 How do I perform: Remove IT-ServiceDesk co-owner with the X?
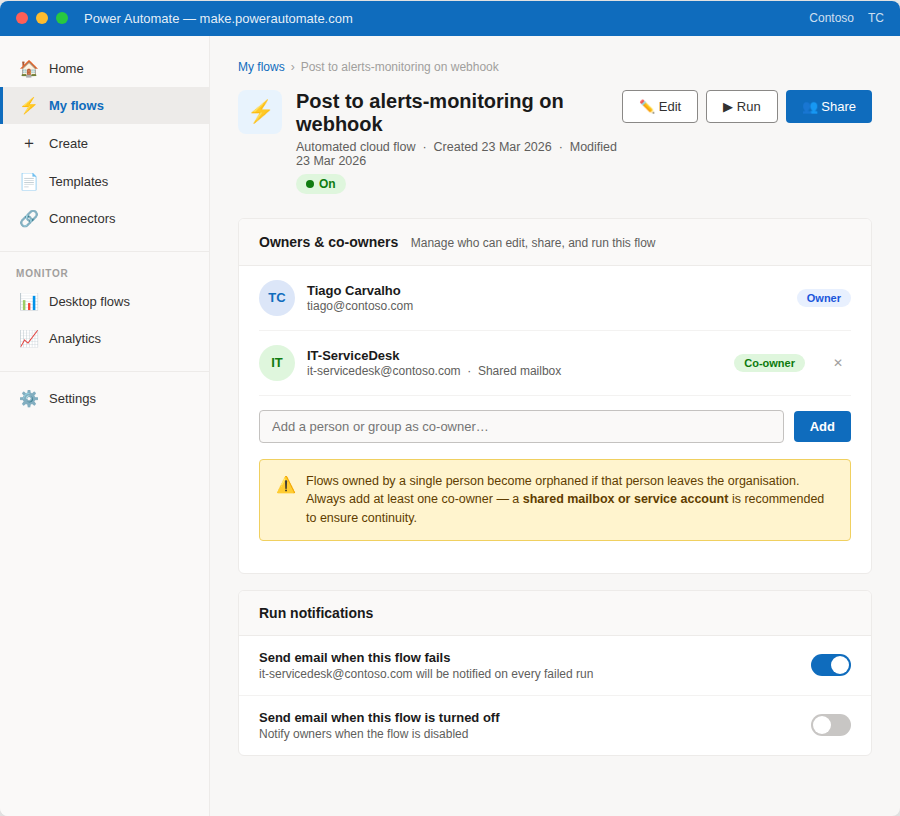point(838,363)
